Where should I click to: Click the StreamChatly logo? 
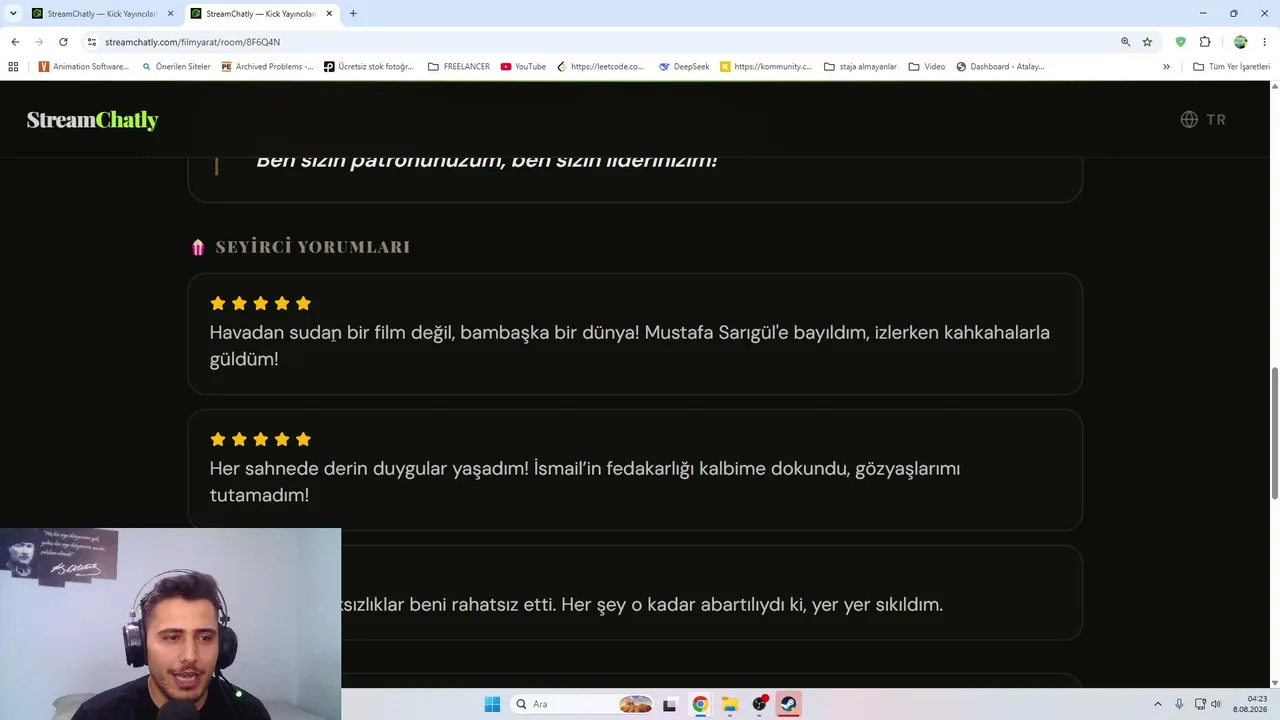[92, 120]
